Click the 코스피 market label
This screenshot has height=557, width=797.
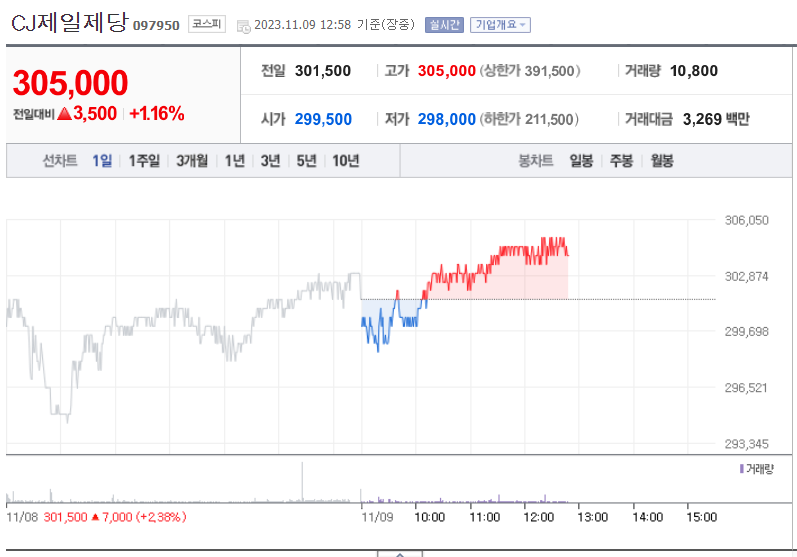pos(206,24)
